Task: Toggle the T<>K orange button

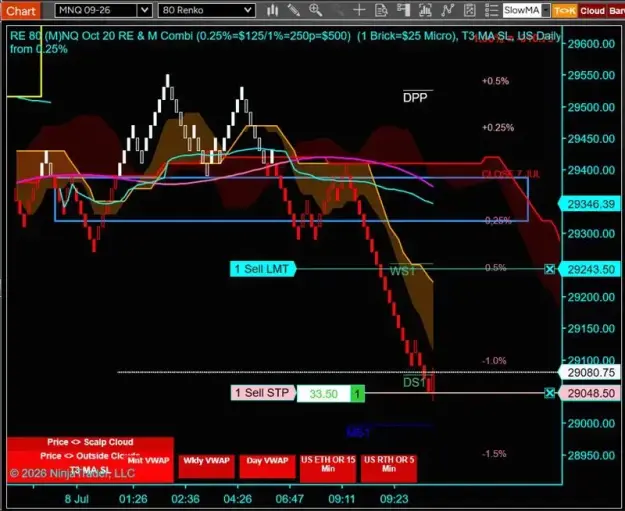Action: (565, 11)
